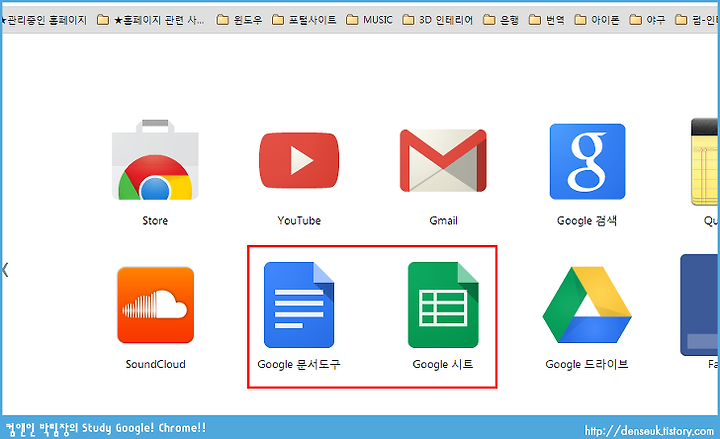Click the Store label text
This screenshot has height=439, width=720.
click(x=155, y=221)
